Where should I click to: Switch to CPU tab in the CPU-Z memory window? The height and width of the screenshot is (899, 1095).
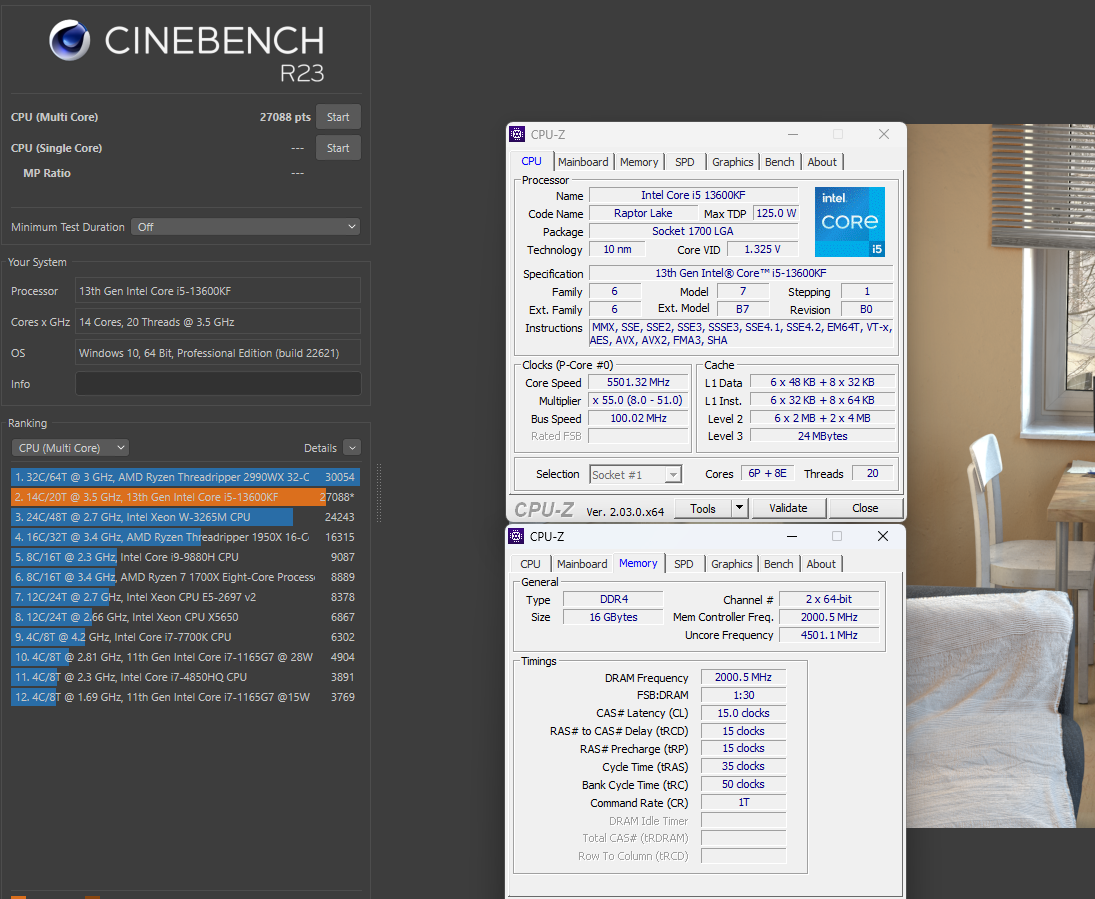tap(530, 564)
